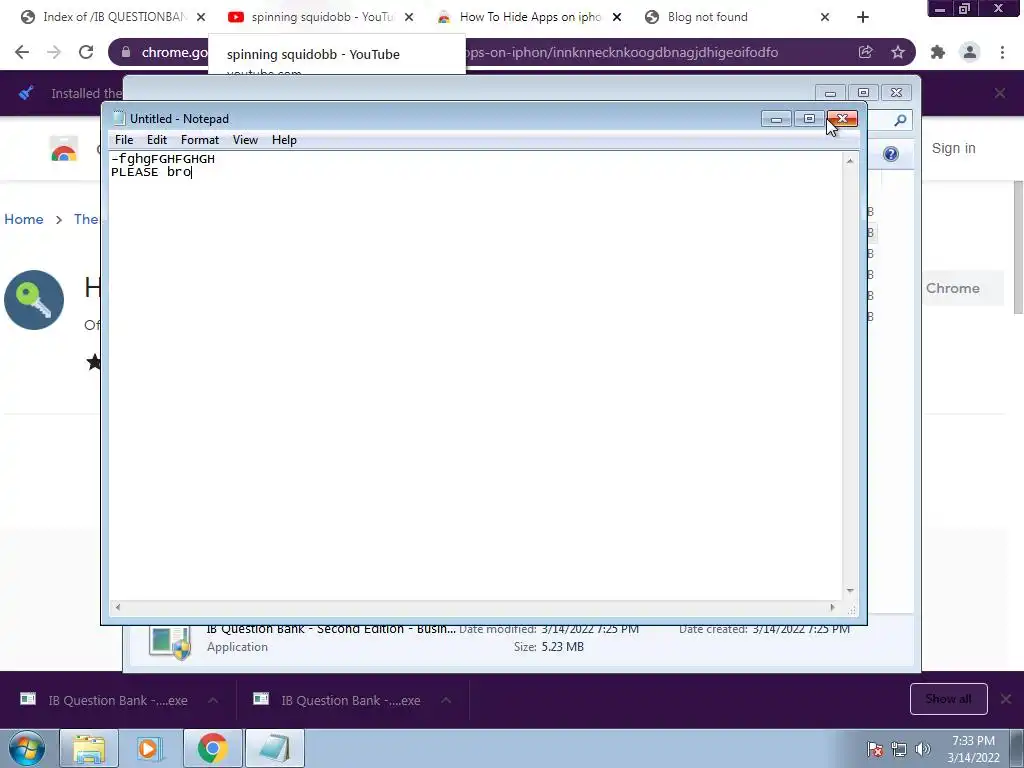Click the key extension icon
Screen dimensions: 1024x768
pos(34,300)
